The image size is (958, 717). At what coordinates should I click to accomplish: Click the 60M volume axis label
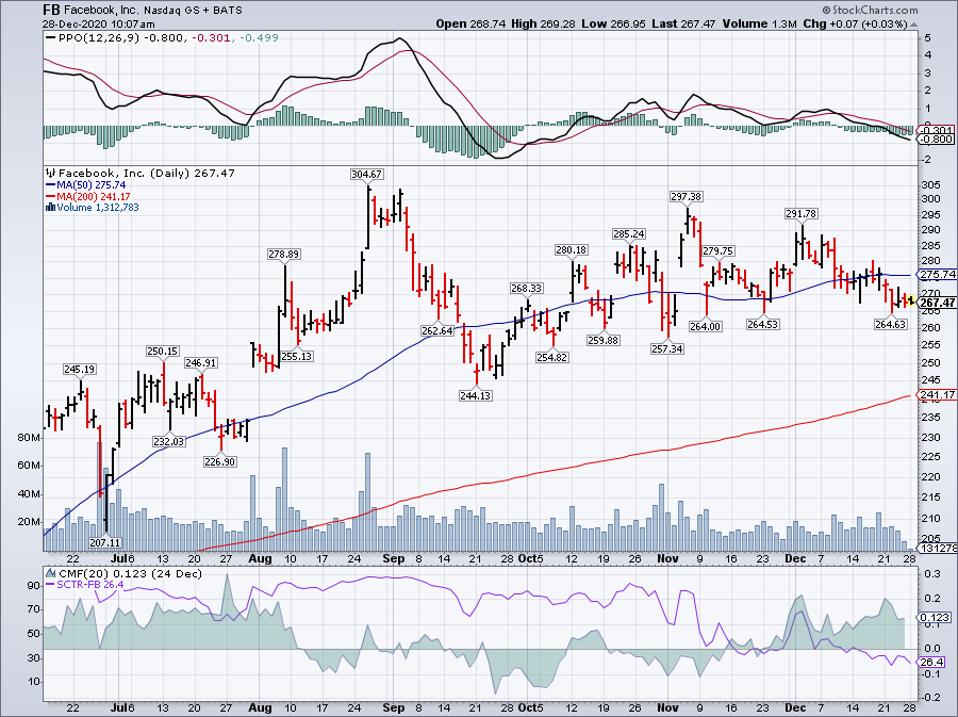click(x=29, y=466)
